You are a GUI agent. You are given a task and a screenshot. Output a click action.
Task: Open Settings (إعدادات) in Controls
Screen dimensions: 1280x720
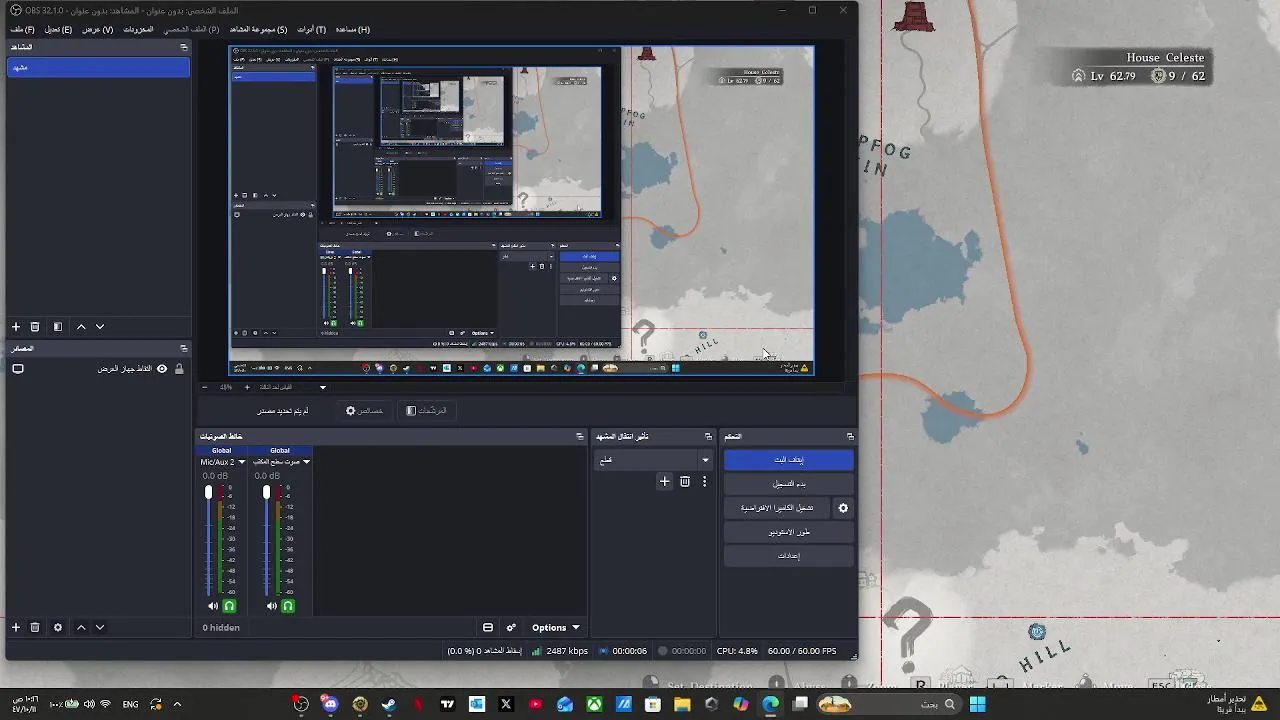[789, 556]
